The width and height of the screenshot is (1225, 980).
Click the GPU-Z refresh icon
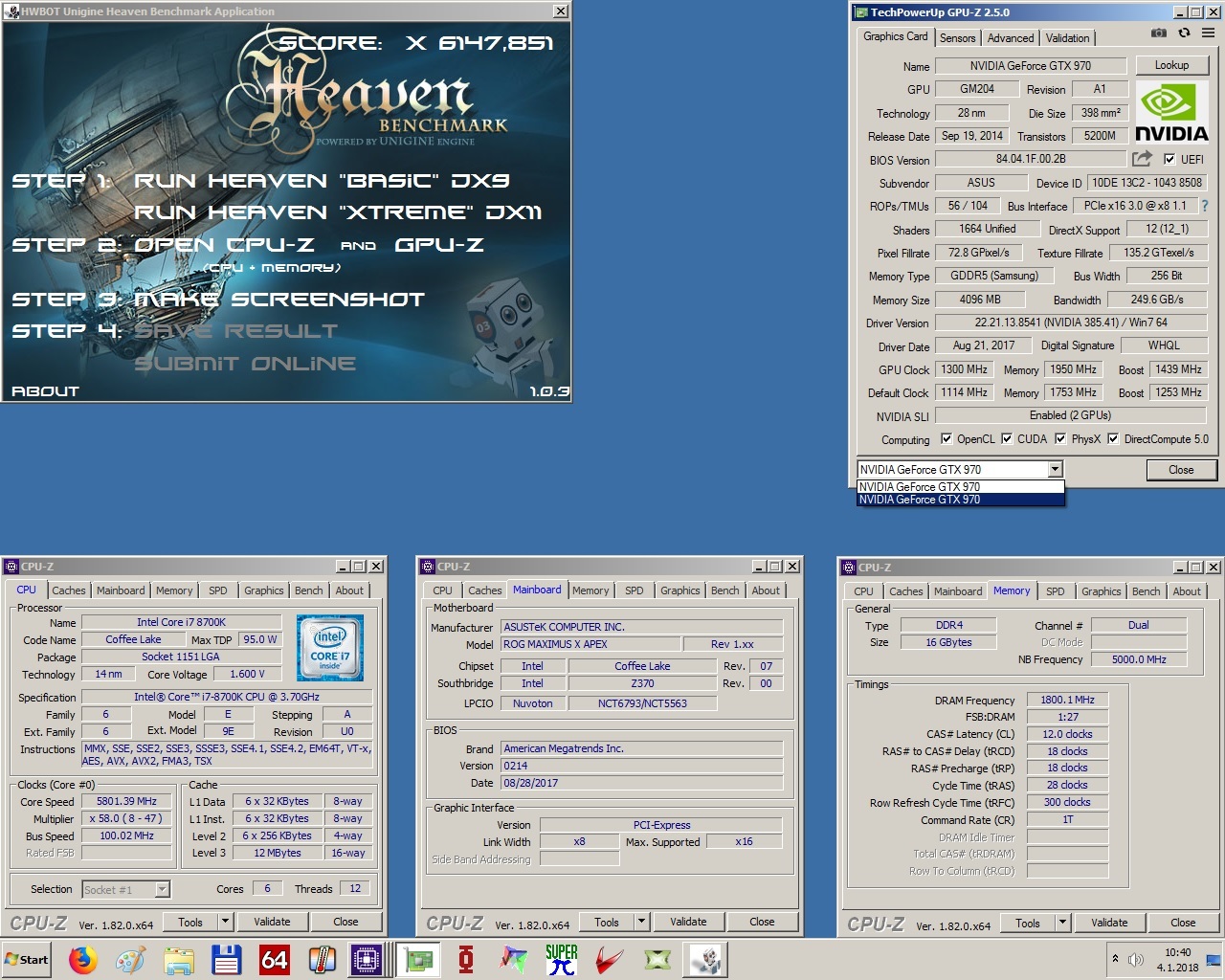1184,33
